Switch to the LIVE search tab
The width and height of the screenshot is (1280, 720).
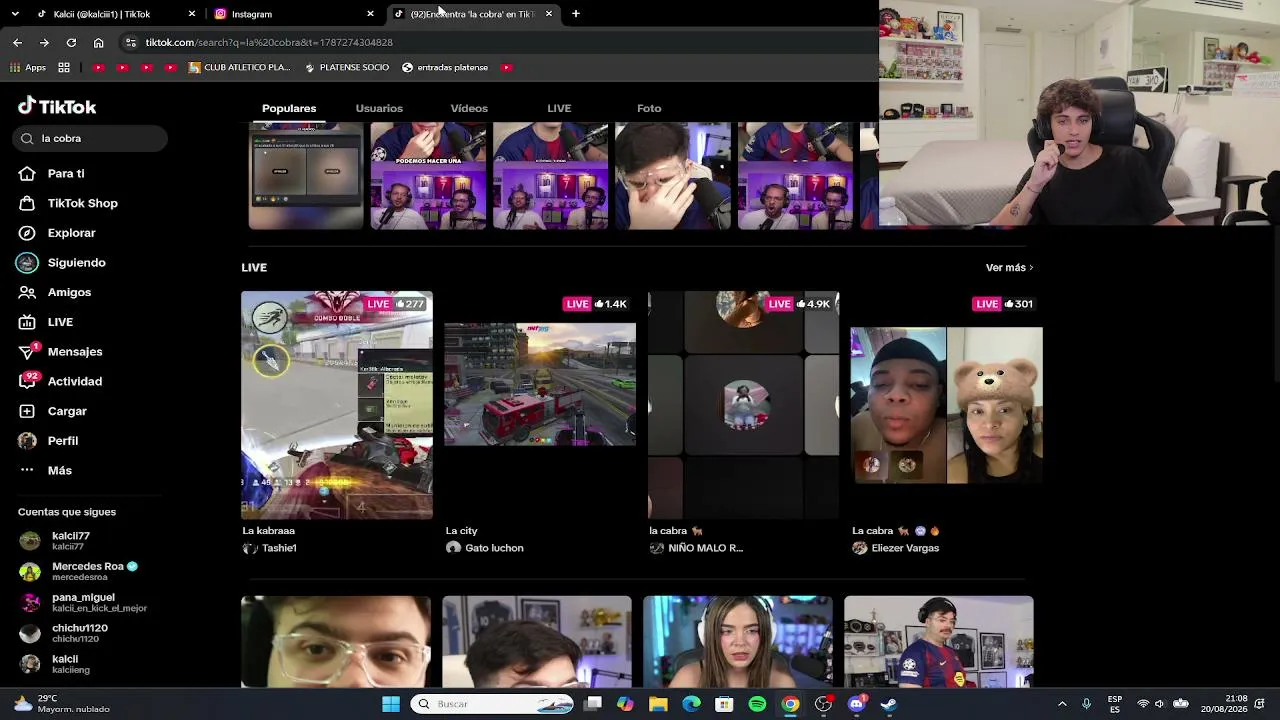pyautogui.click(x=559, y=108)
